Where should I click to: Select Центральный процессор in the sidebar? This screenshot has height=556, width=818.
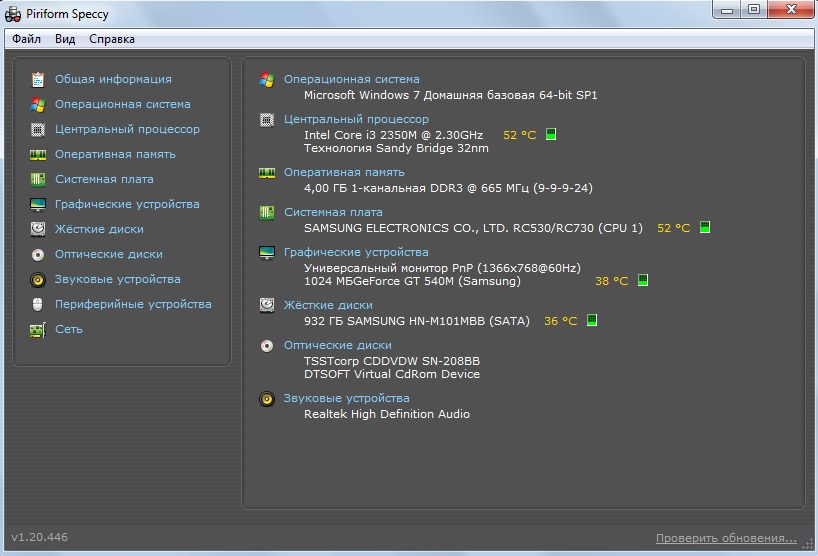pos(127,129)
